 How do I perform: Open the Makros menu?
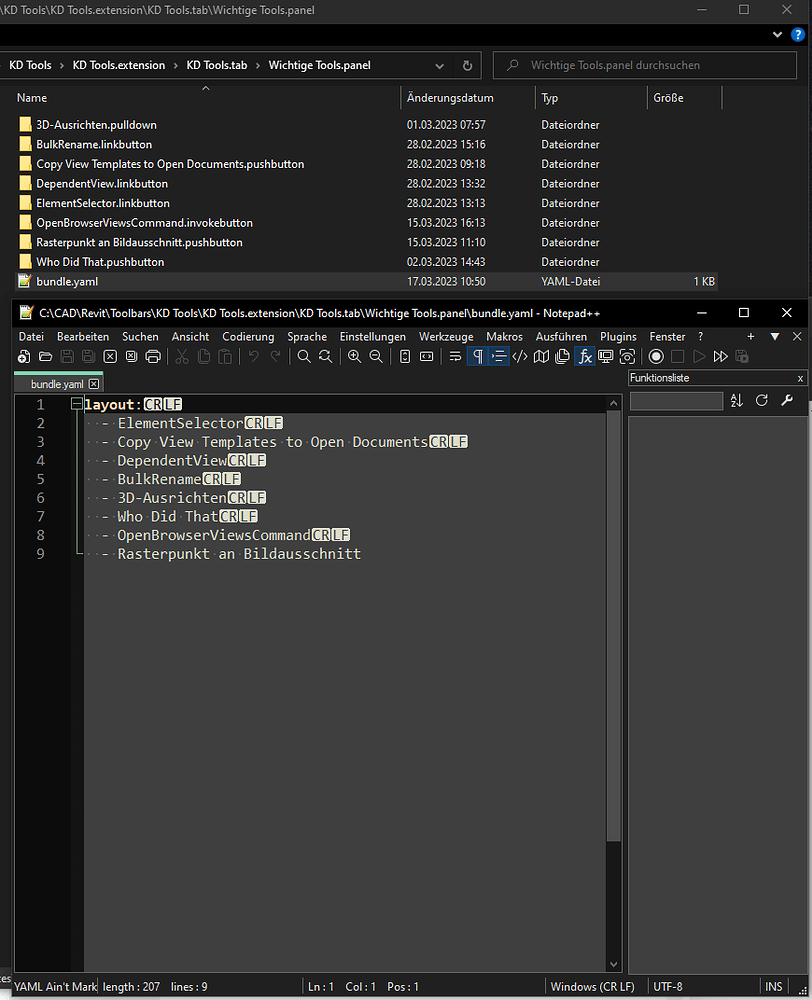504,336
